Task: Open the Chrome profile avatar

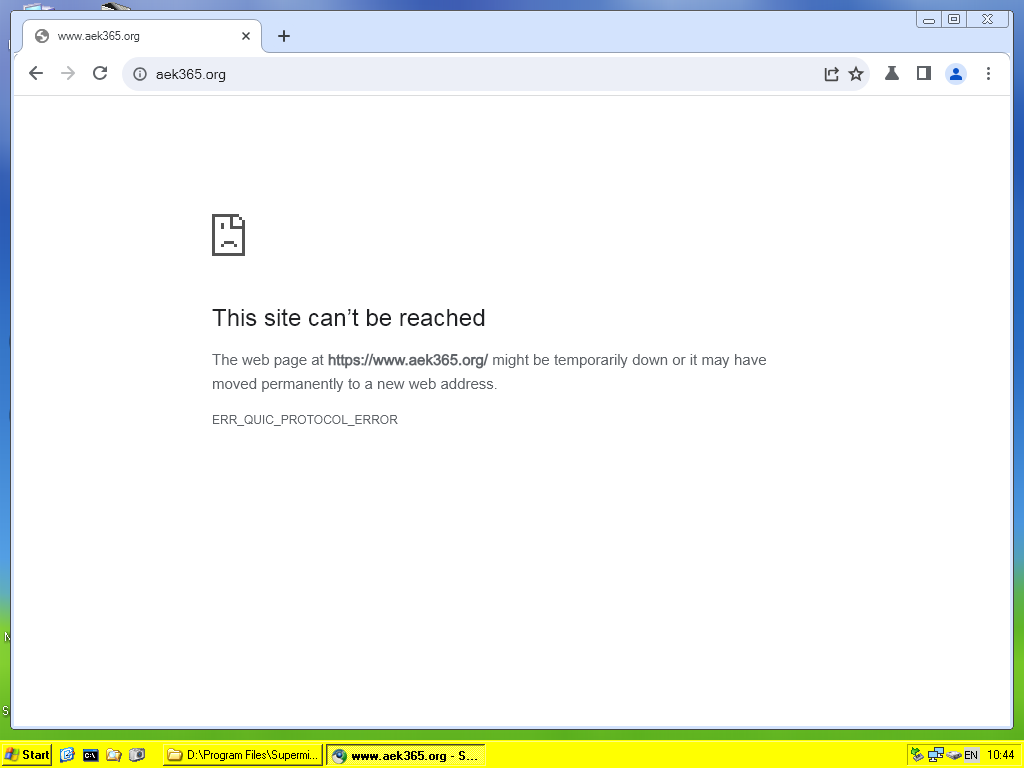Action: [955, 74]
